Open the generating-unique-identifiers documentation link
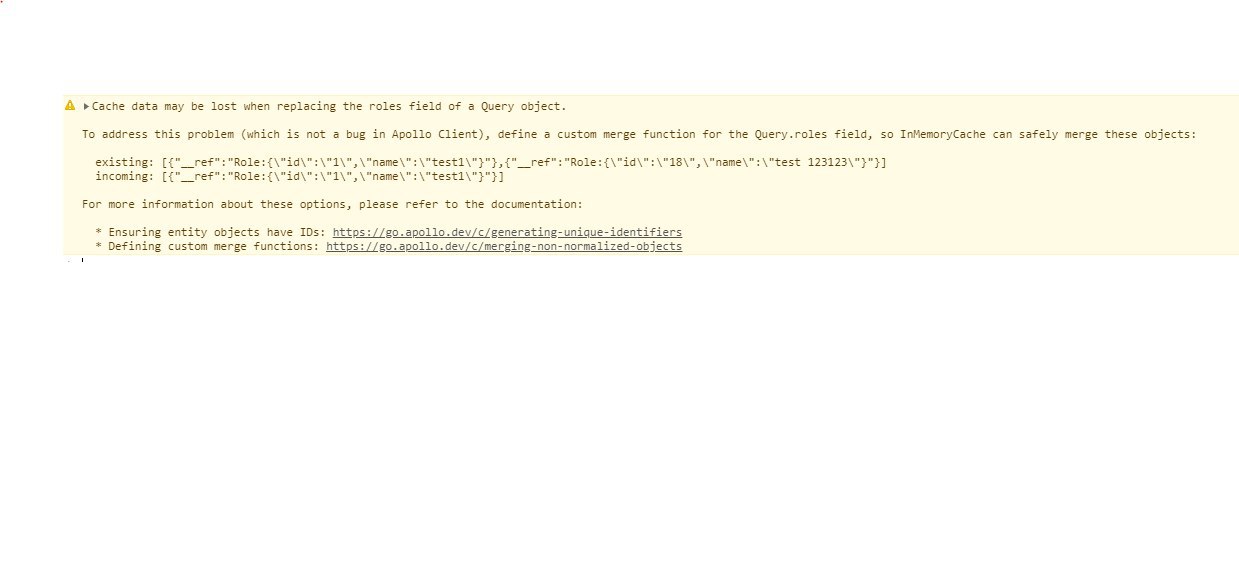The height and width of the screenshot is (582, 1239). (507, 232)
